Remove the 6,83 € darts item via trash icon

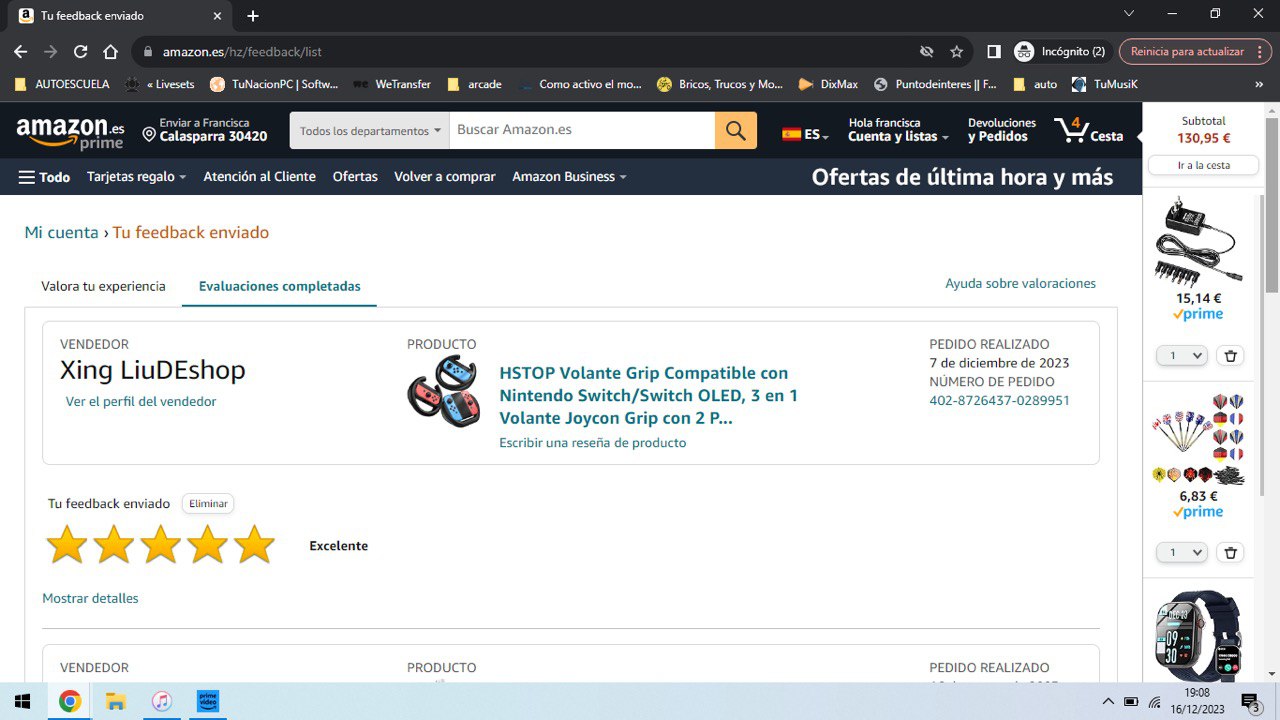(1231, 553)
